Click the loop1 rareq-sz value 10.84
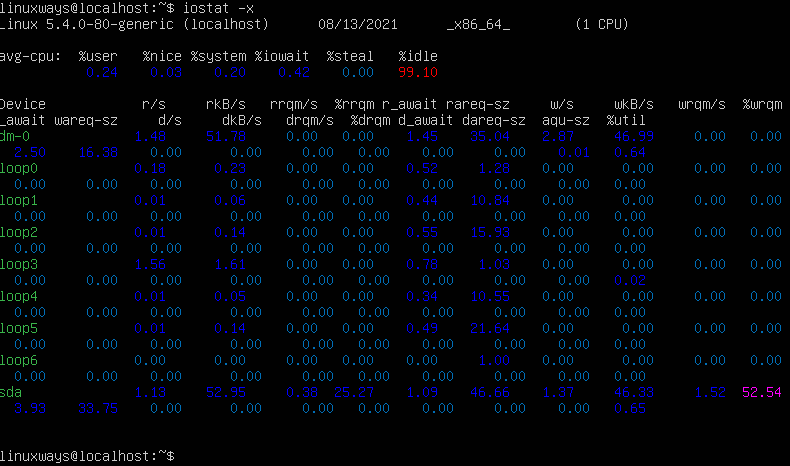The width and height of the screenshot is (790, 466). point(490,201)
